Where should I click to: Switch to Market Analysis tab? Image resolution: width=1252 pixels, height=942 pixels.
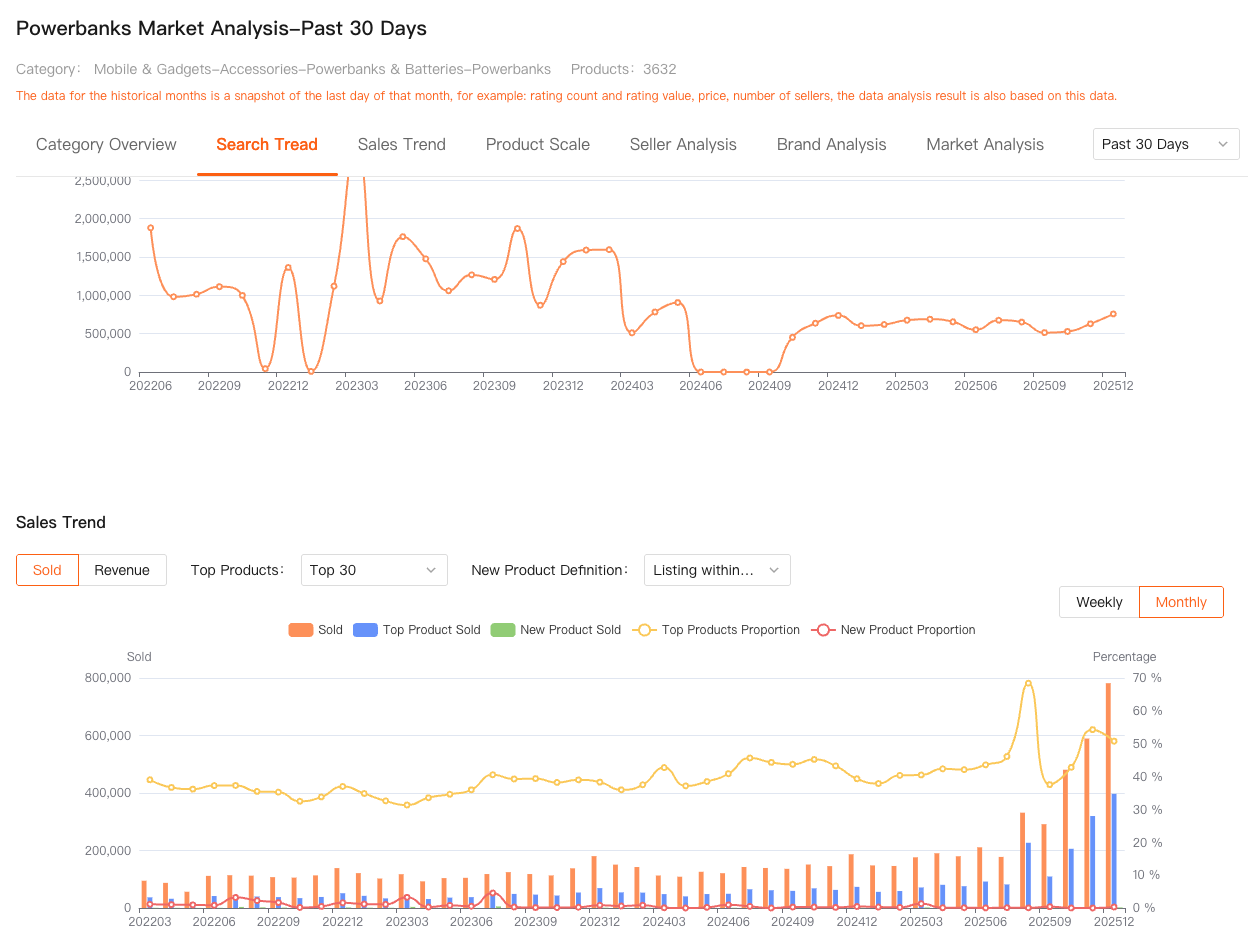pos(984,145)
